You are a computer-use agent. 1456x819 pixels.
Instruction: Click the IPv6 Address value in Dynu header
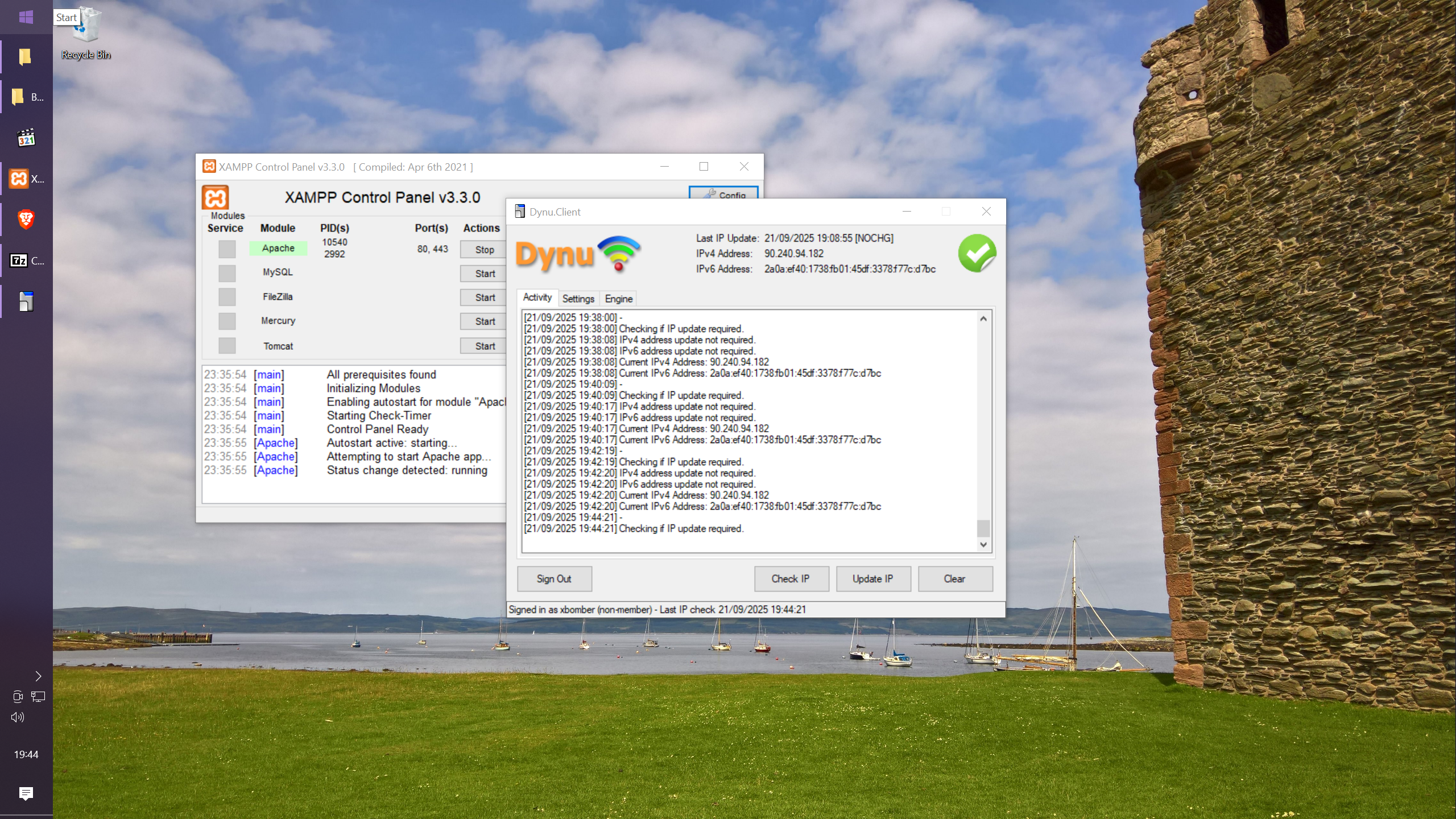(850, 269)
